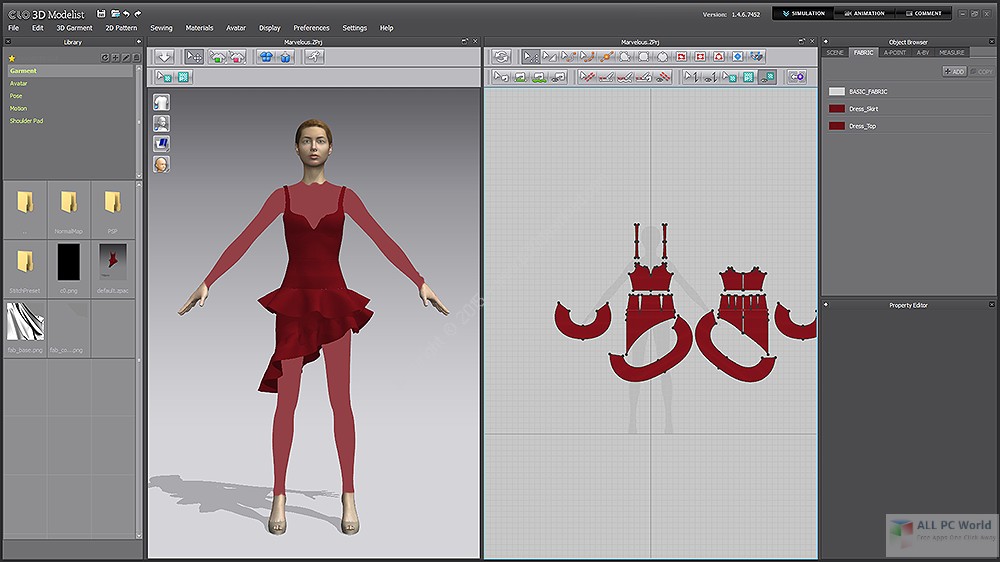The width and height of the screenshot is (1000, 562).
Task: Click the running figure motion icon
Action: (314, 57)
